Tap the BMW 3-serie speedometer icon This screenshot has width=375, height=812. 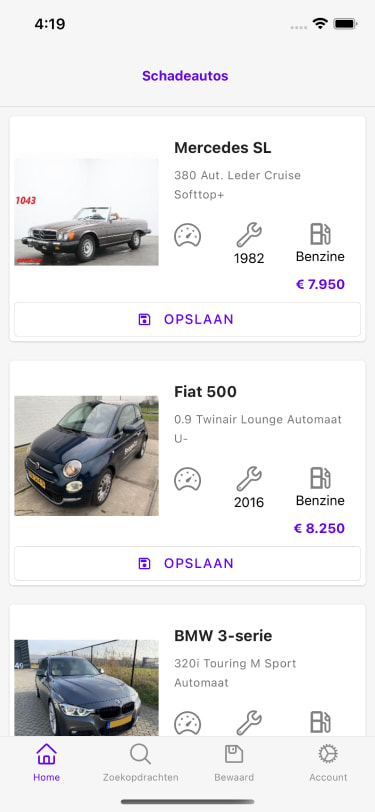click(188, 723)
